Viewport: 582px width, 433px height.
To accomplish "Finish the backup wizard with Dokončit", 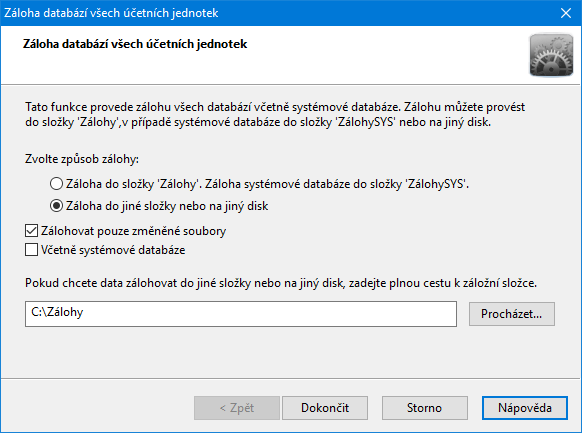I will click(325, 408).
